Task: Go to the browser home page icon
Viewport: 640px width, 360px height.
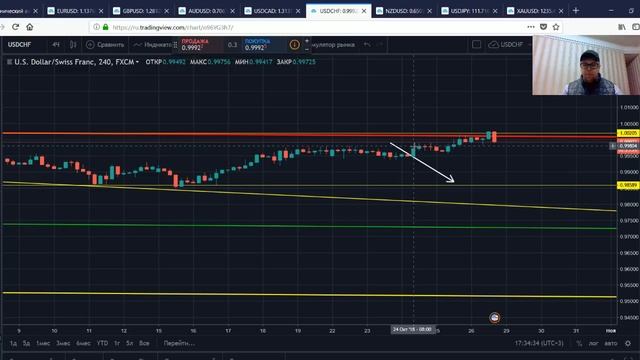Action: pyautogui.click(x=29, y=27)
